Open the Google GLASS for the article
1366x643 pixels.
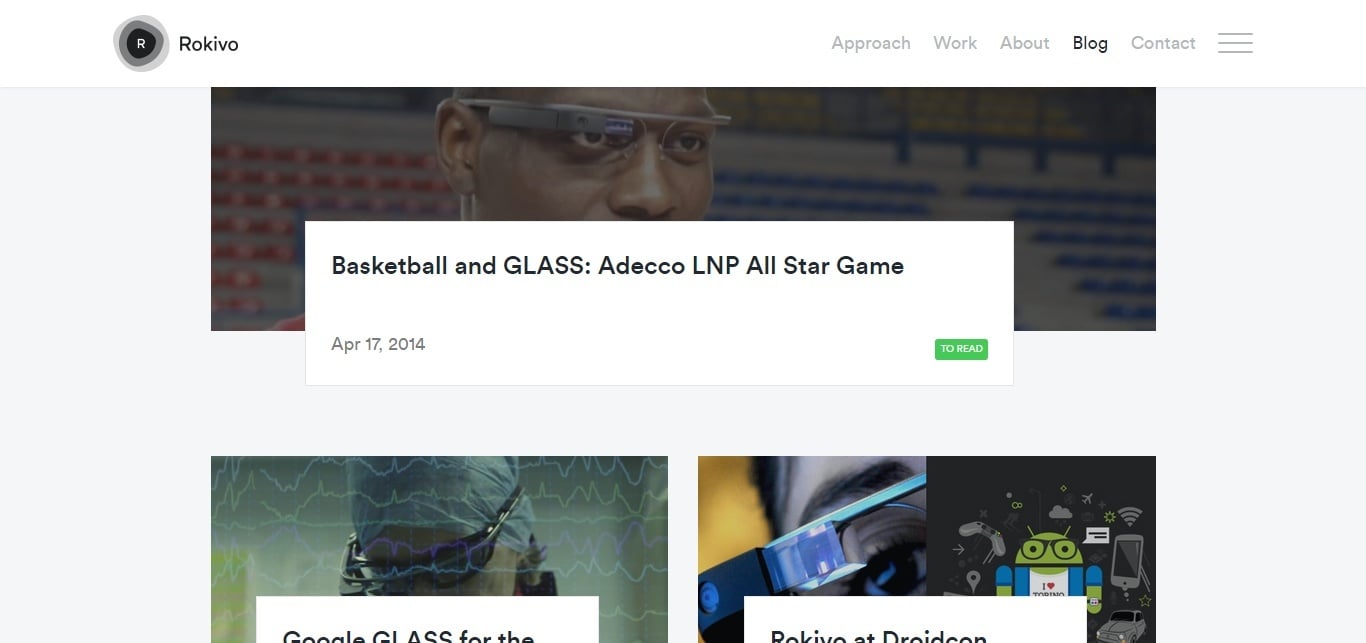408,634
